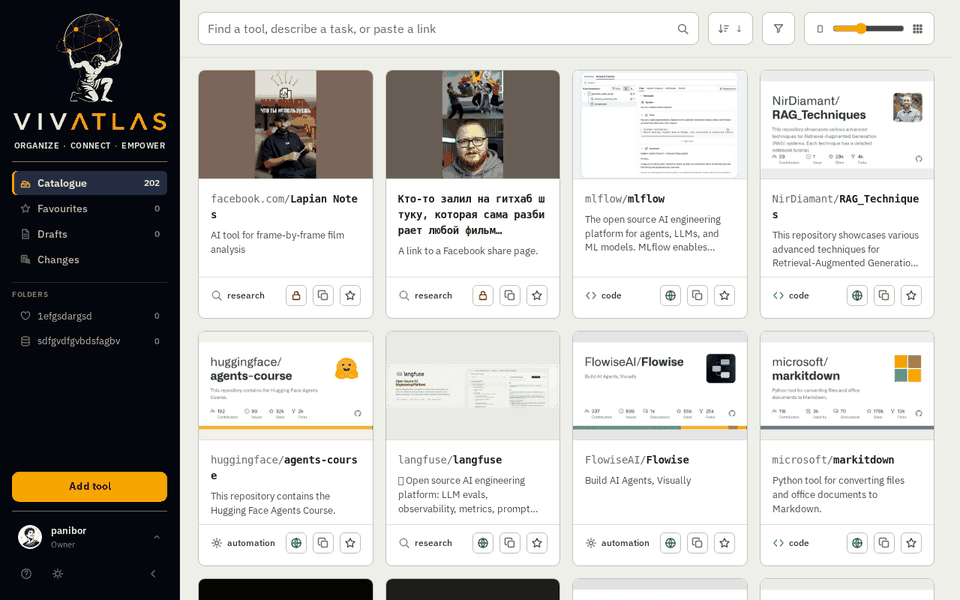This screenshot has height=600, width=960.
Task: Open the Changes section
Action: (89, 260)
